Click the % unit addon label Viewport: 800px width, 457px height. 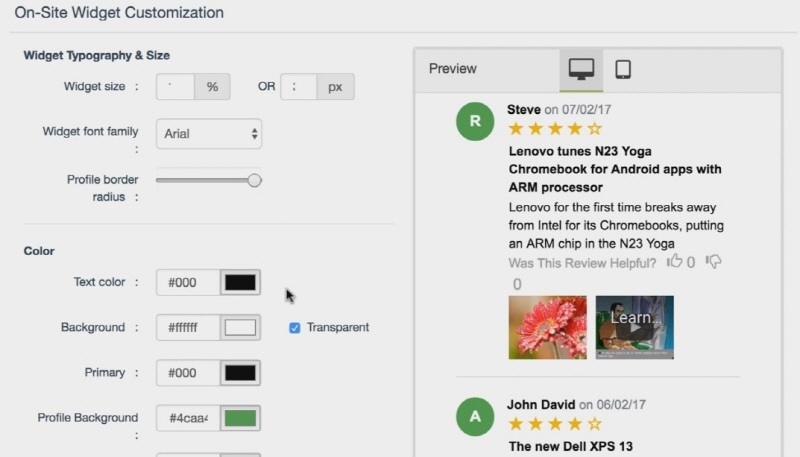coord(212,87)
